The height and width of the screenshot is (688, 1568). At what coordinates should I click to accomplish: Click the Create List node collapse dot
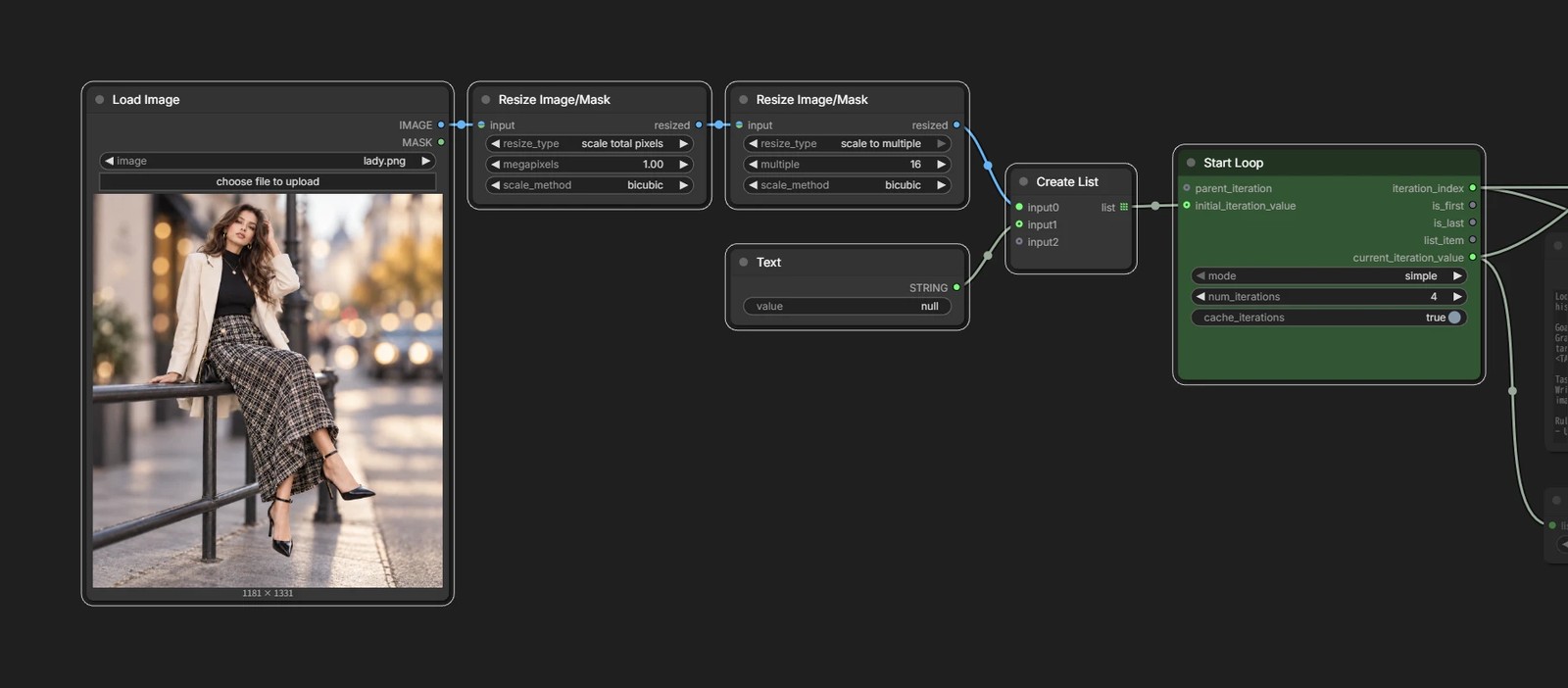coord(1023,182)
